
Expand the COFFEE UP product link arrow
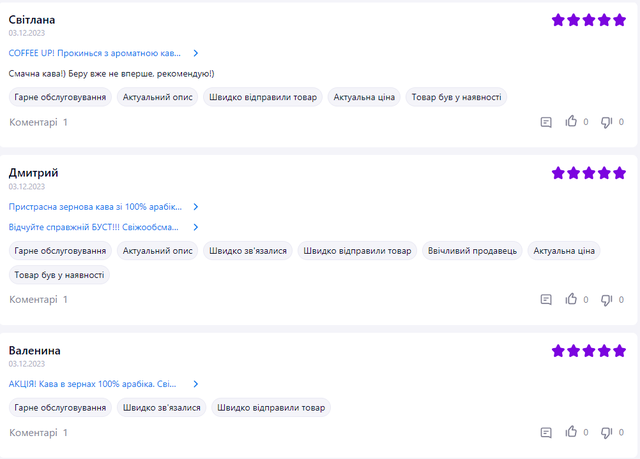[196, 53]
